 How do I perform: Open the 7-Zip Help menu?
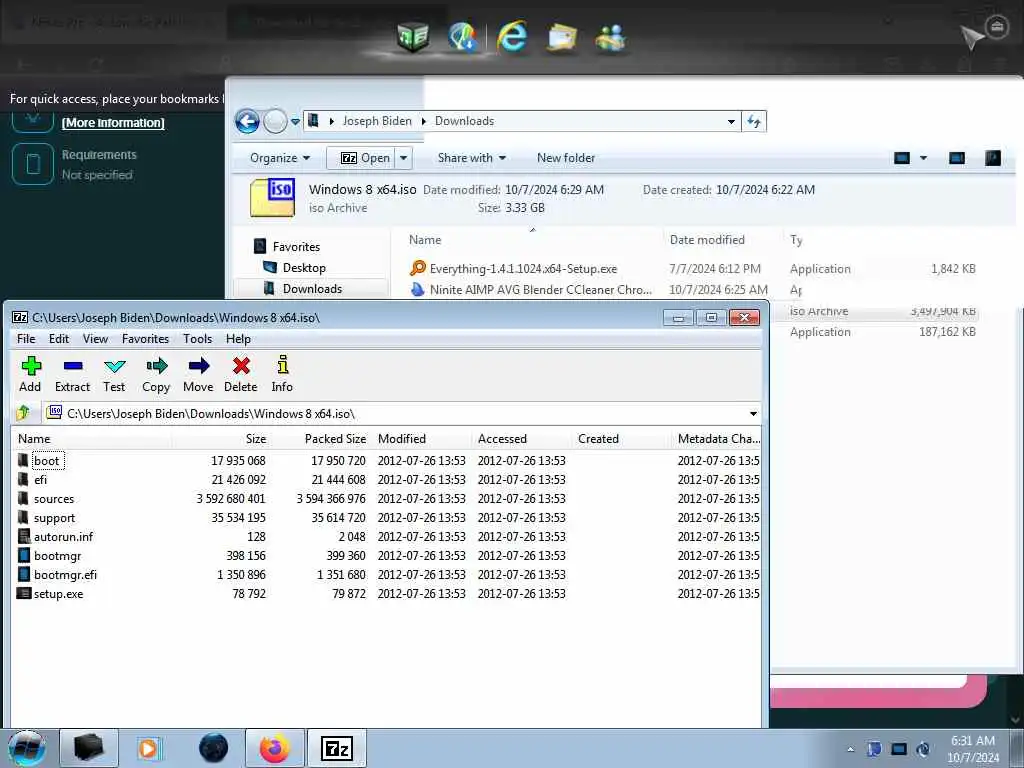tap(238, 339)
